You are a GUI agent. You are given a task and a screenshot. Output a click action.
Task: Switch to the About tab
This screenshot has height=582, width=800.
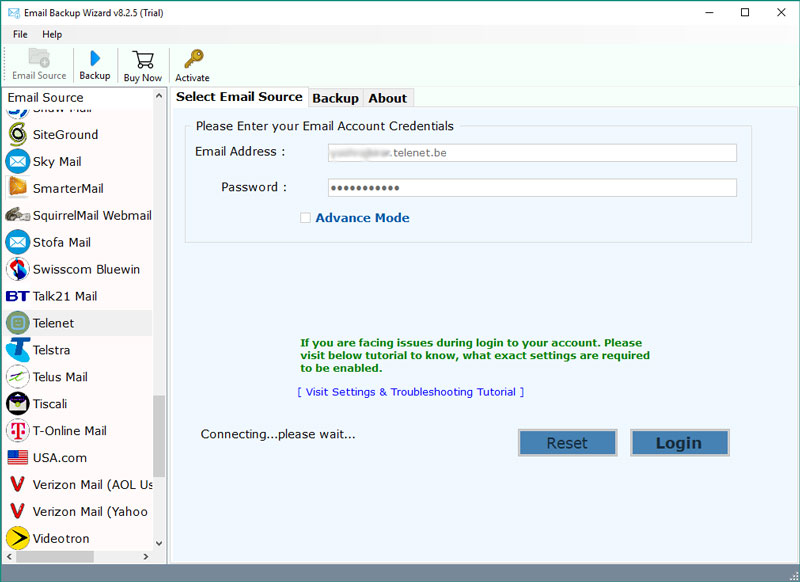[387, 98]
